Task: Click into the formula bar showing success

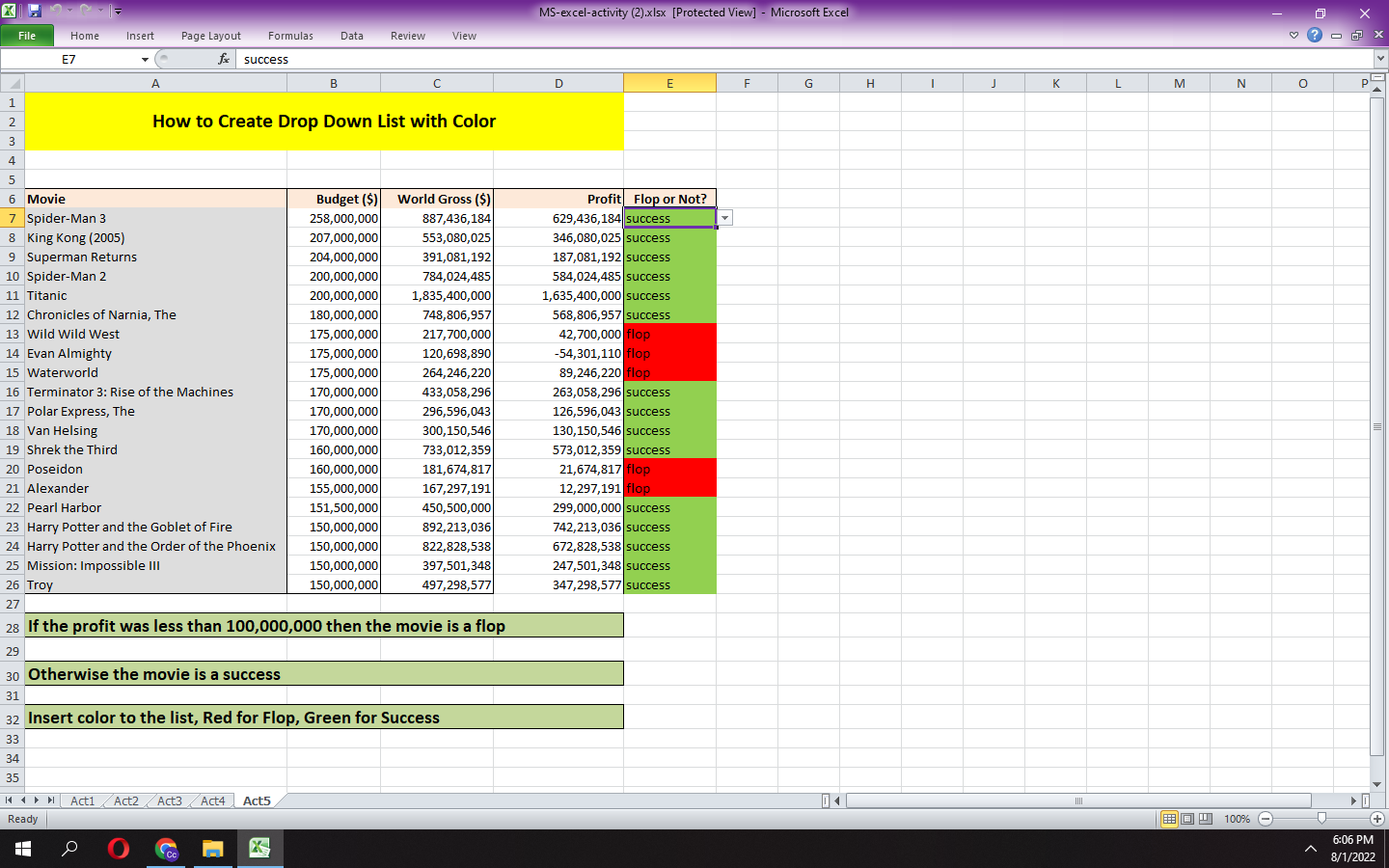Action: click(x=804, y=60)
